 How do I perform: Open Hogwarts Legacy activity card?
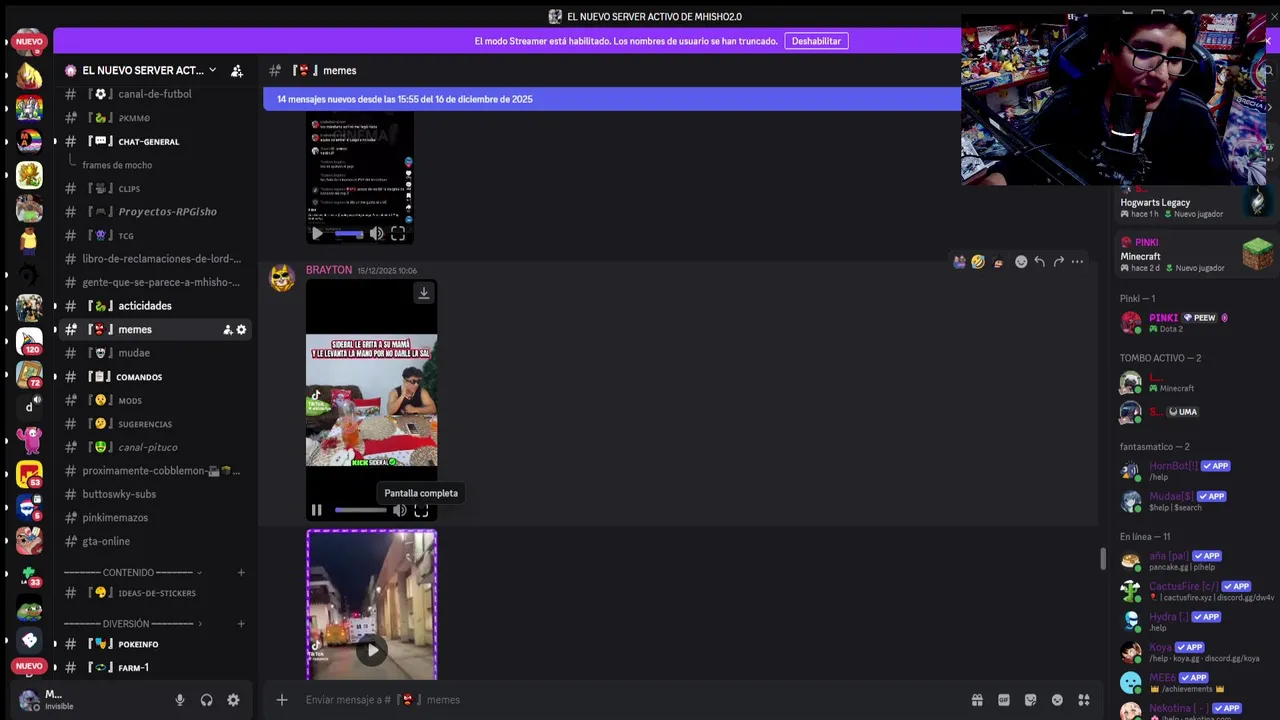(1193, 202)
